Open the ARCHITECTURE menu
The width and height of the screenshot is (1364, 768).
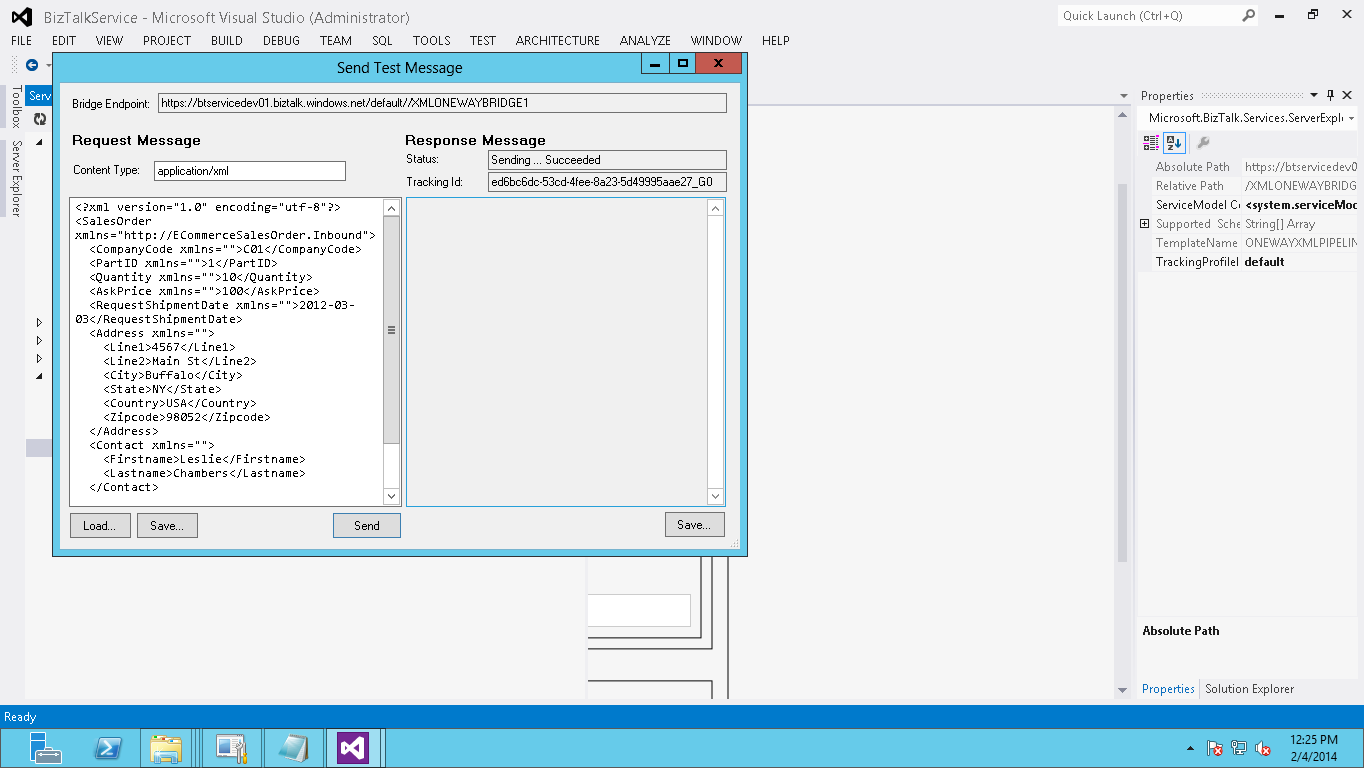coord(558,41)
